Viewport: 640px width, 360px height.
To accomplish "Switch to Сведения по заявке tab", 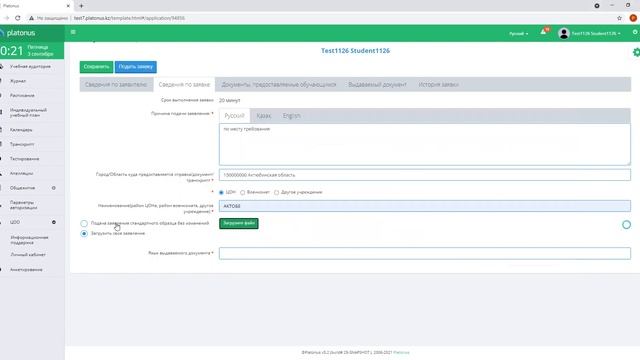I will click(x=184, y=84).
